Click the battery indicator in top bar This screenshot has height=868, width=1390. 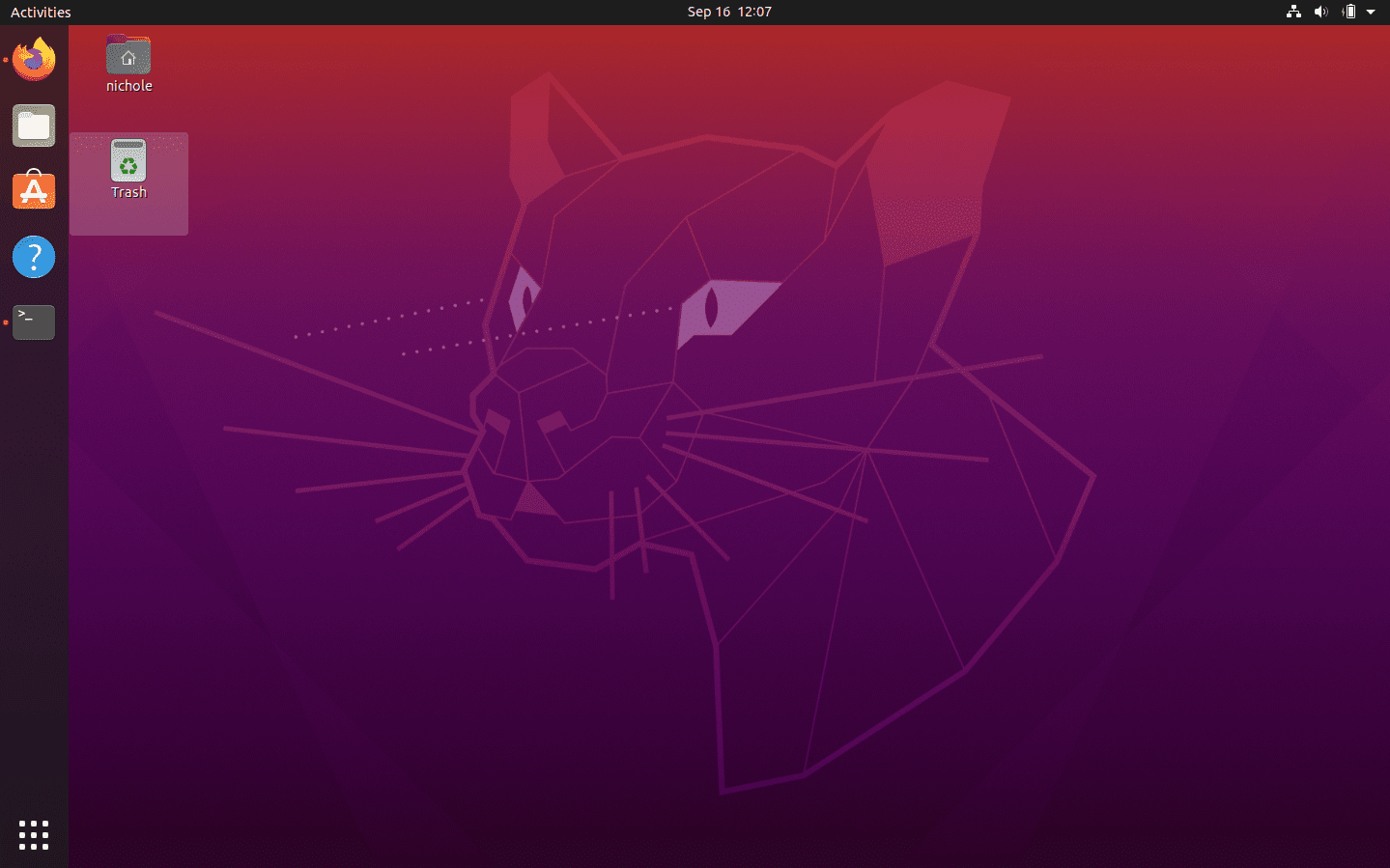[1348, 12]
